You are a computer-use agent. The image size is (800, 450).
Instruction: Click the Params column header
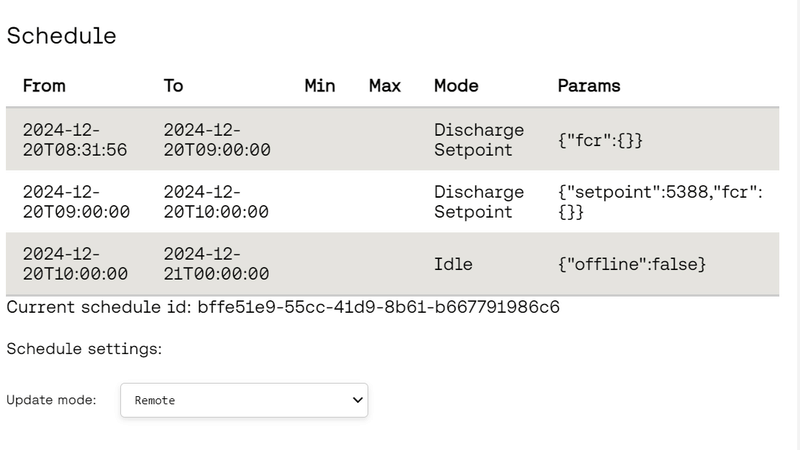[588, 86]
